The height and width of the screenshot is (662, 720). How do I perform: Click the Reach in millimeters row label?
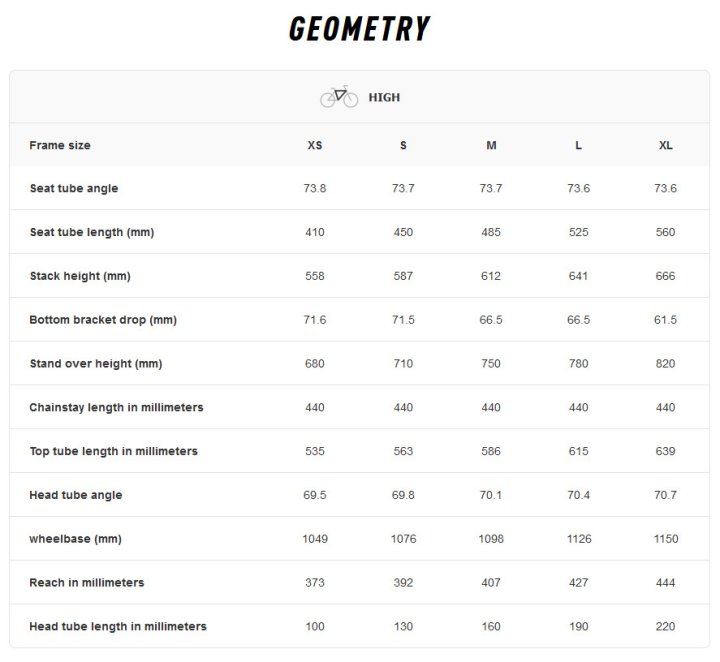87,583
